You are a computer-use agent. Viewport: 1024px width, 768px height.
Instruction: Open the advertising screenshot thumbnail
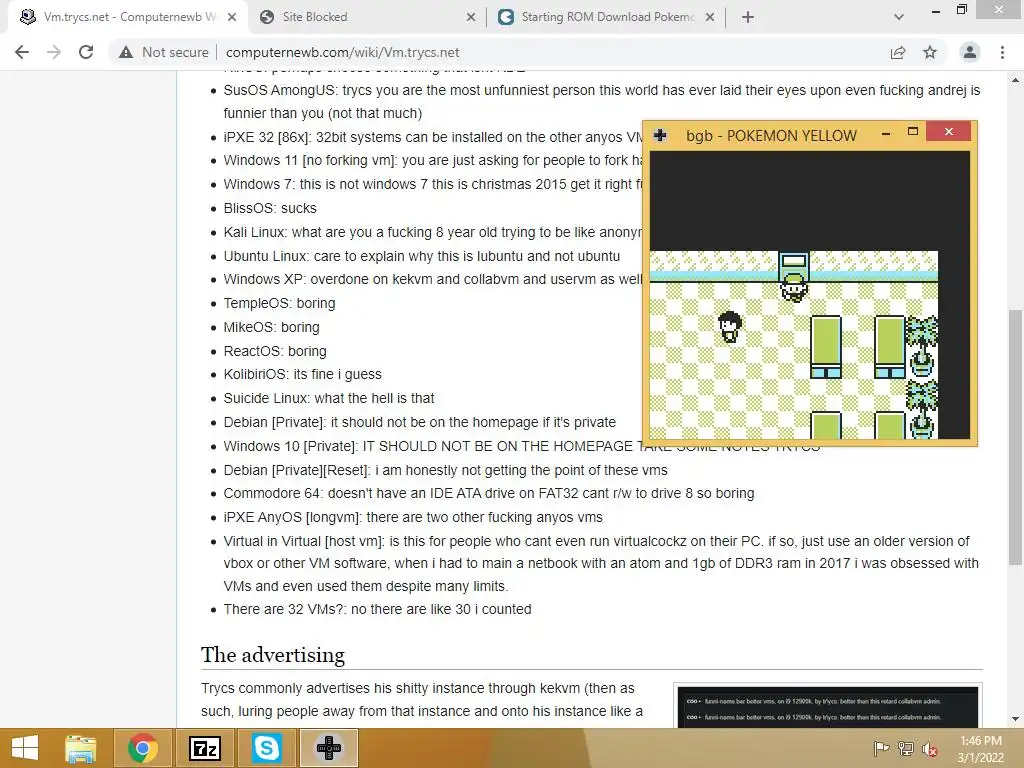tap(827, 707)
